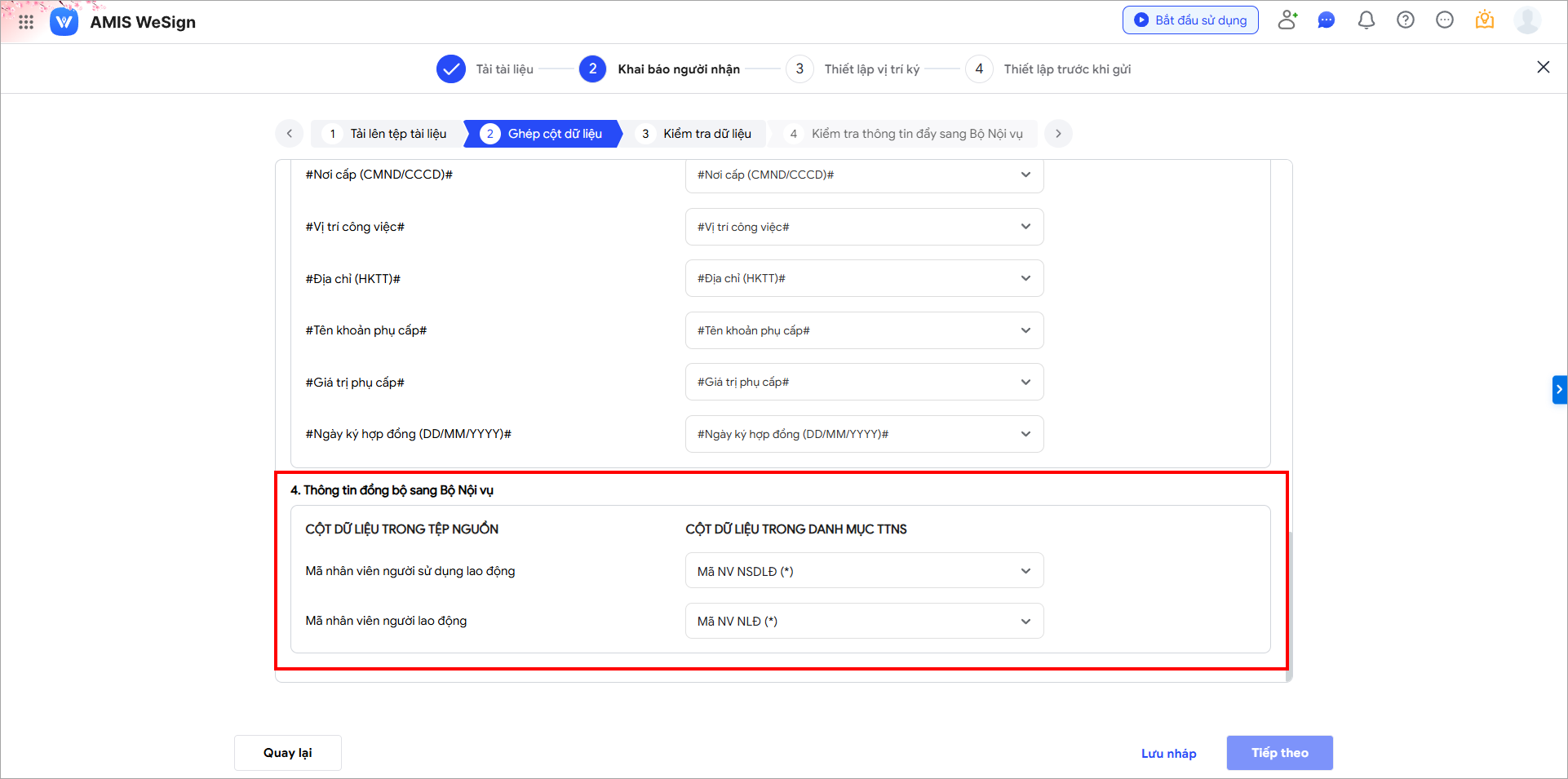
Task: Click the AMIS WeSign logo icon
Action: tap(64, 22)
